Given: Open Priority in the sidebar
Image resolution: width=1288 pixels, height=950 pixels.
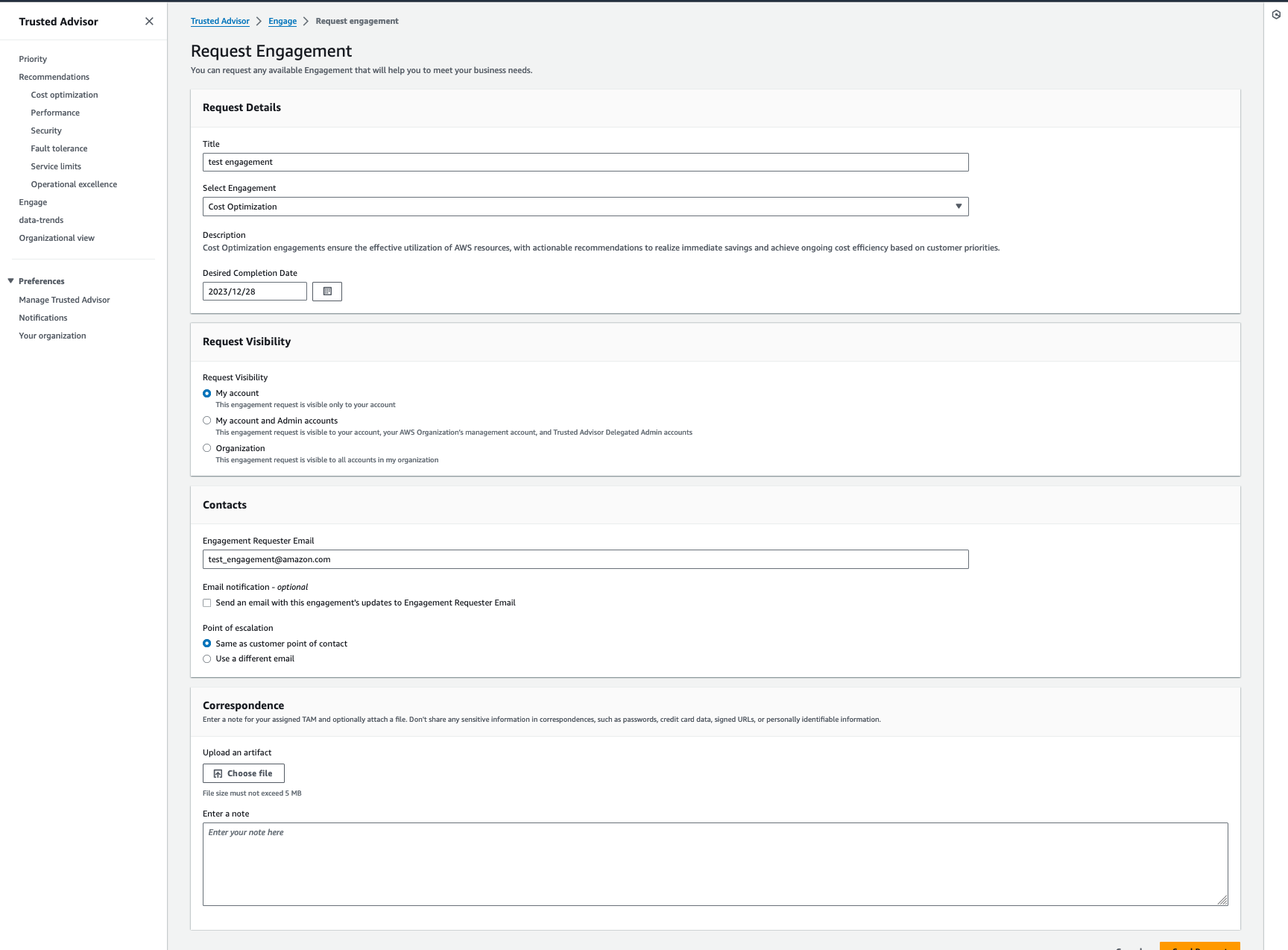Looking at the screenshot, I should pos(33,59).
